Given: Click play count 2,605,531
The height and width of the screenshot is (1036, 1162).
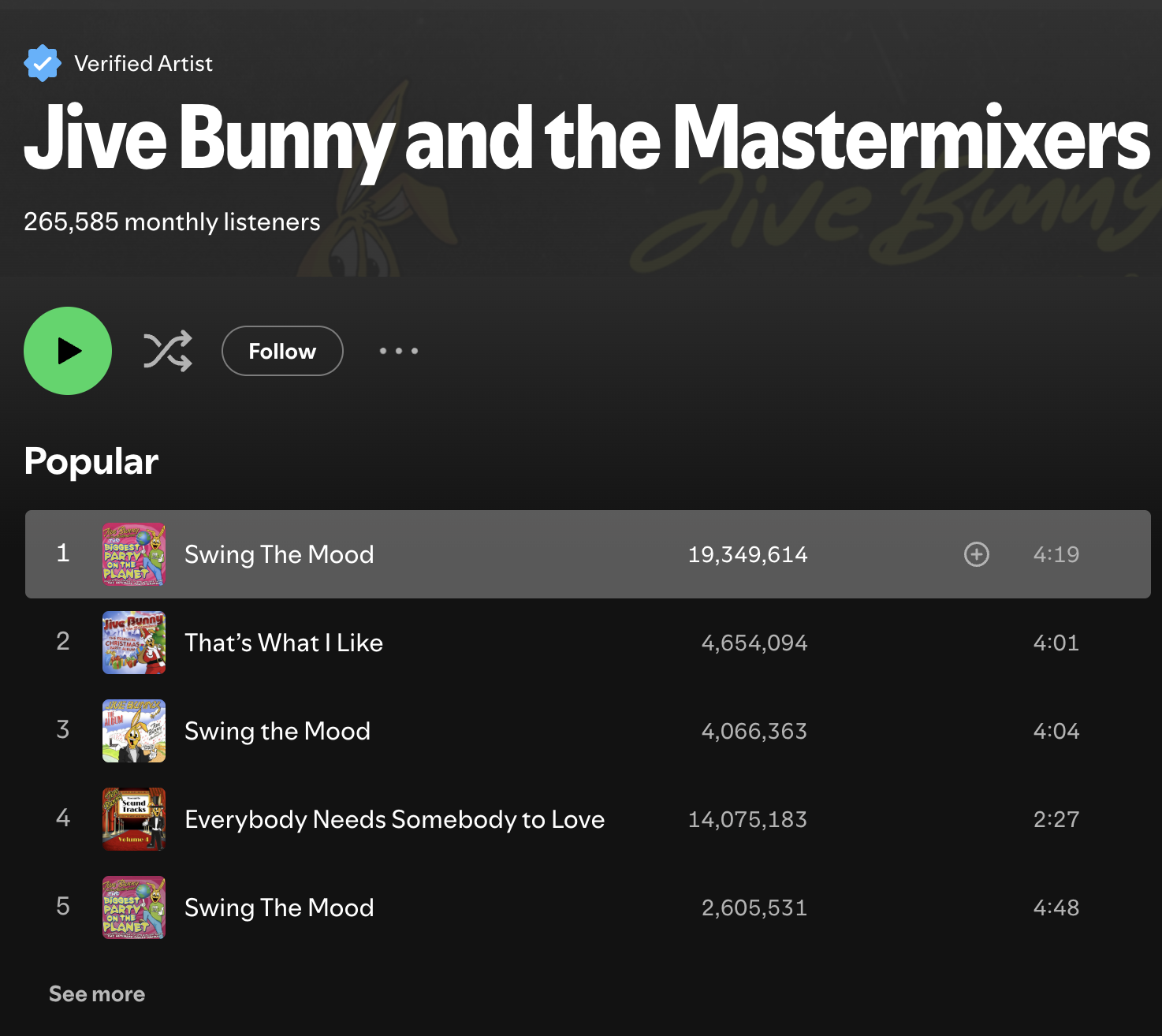Looking at the screenshot, I should 754,907.
